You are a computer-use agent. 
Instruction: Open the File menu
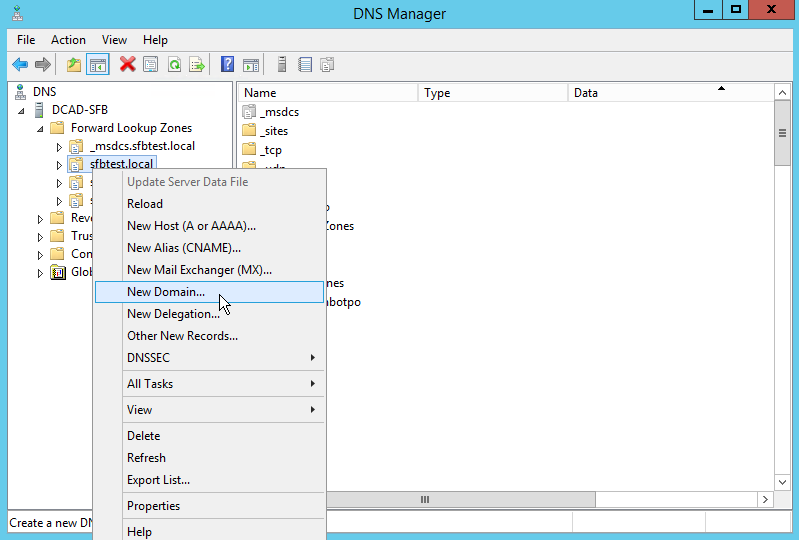(x=25, y=40)
